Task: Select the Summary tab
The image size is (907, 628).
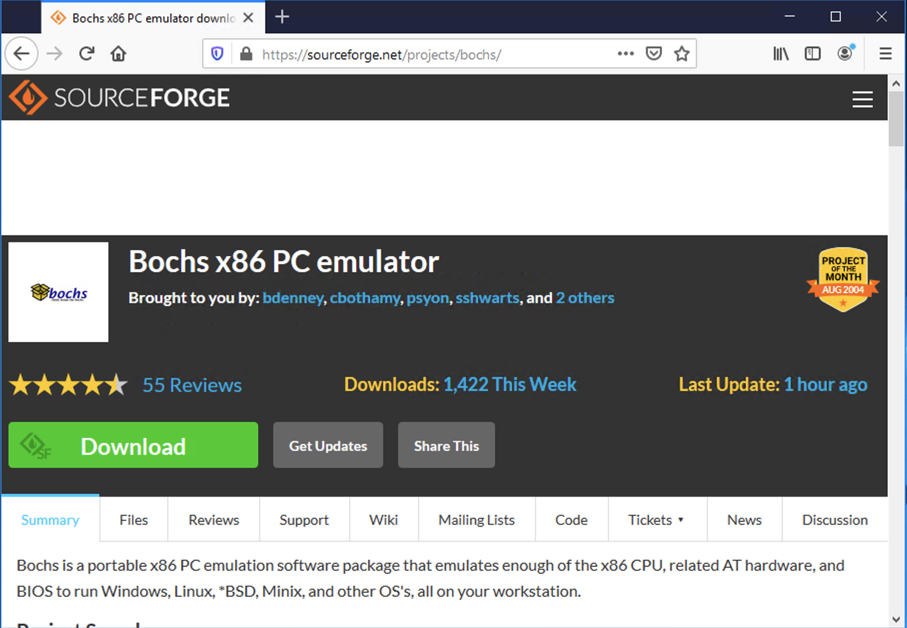Action: 50,519
